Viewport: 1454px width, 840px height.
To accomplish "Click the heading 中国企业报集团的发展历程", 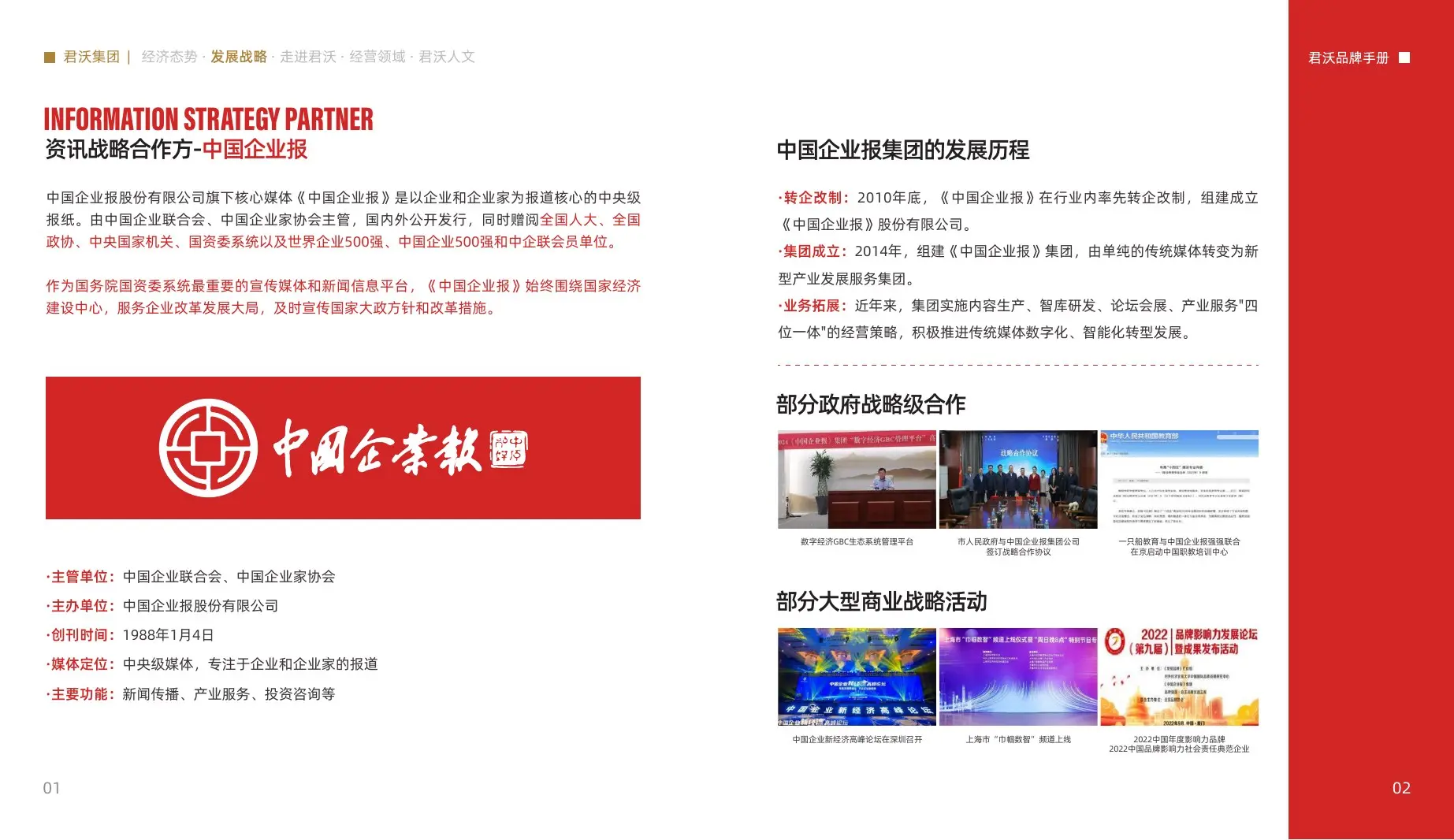I will coord(903,151).
